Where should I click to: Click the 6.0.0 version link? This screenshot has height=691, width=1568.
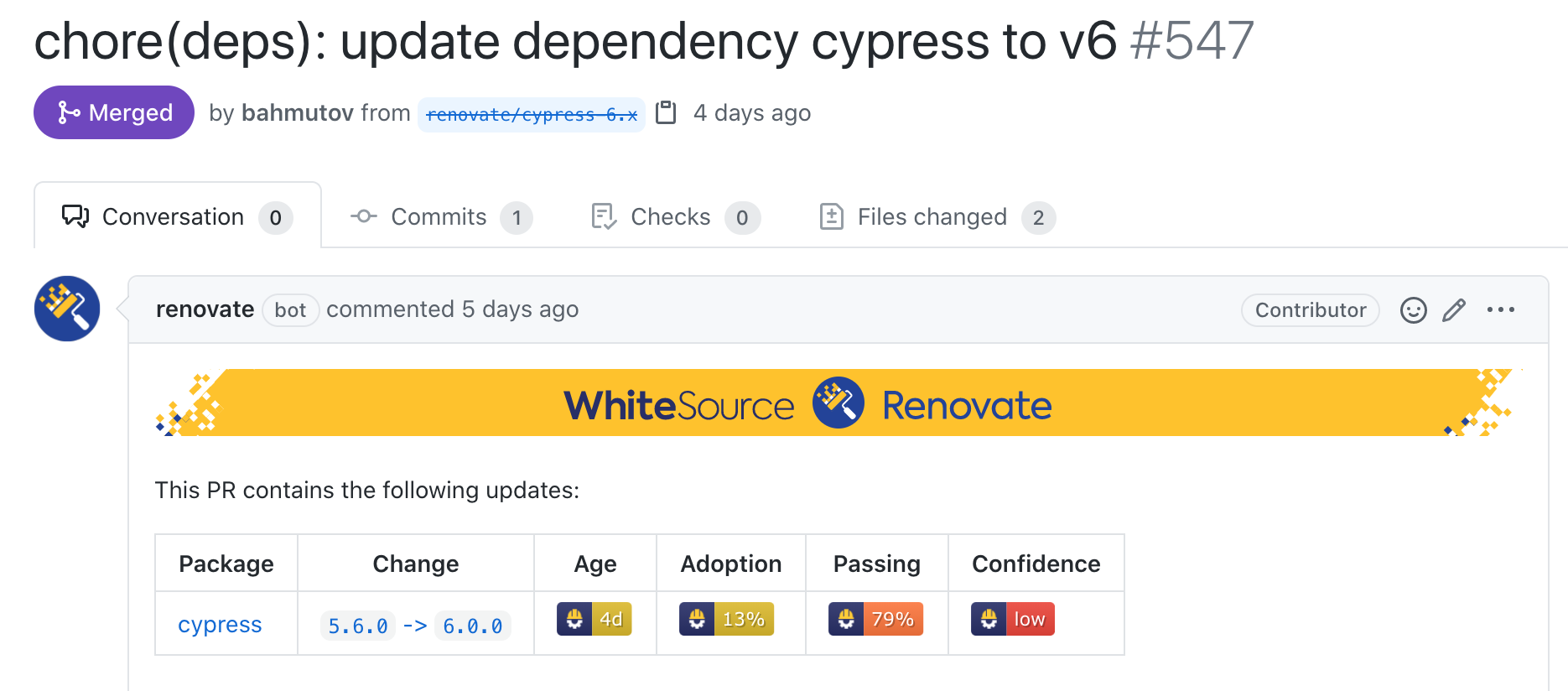473,626
